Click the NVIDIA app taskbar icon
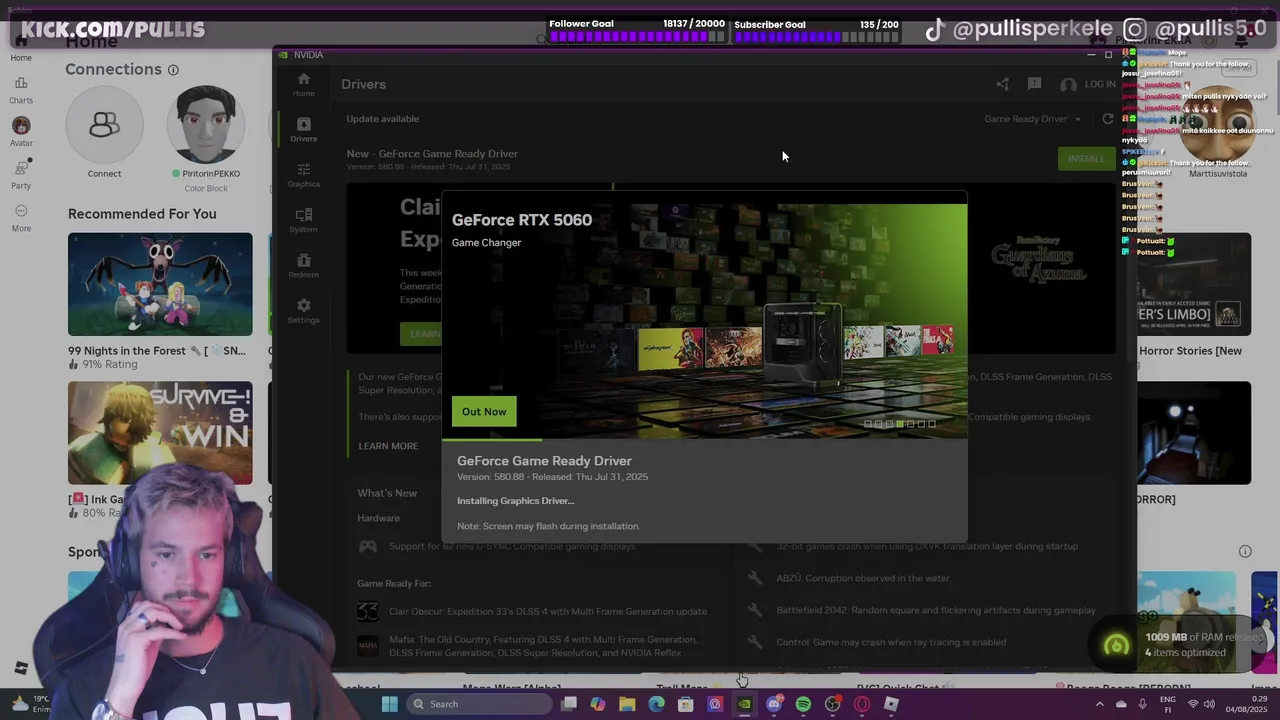The height and width of the screenshot is (720, 1280). coord(745,704)
